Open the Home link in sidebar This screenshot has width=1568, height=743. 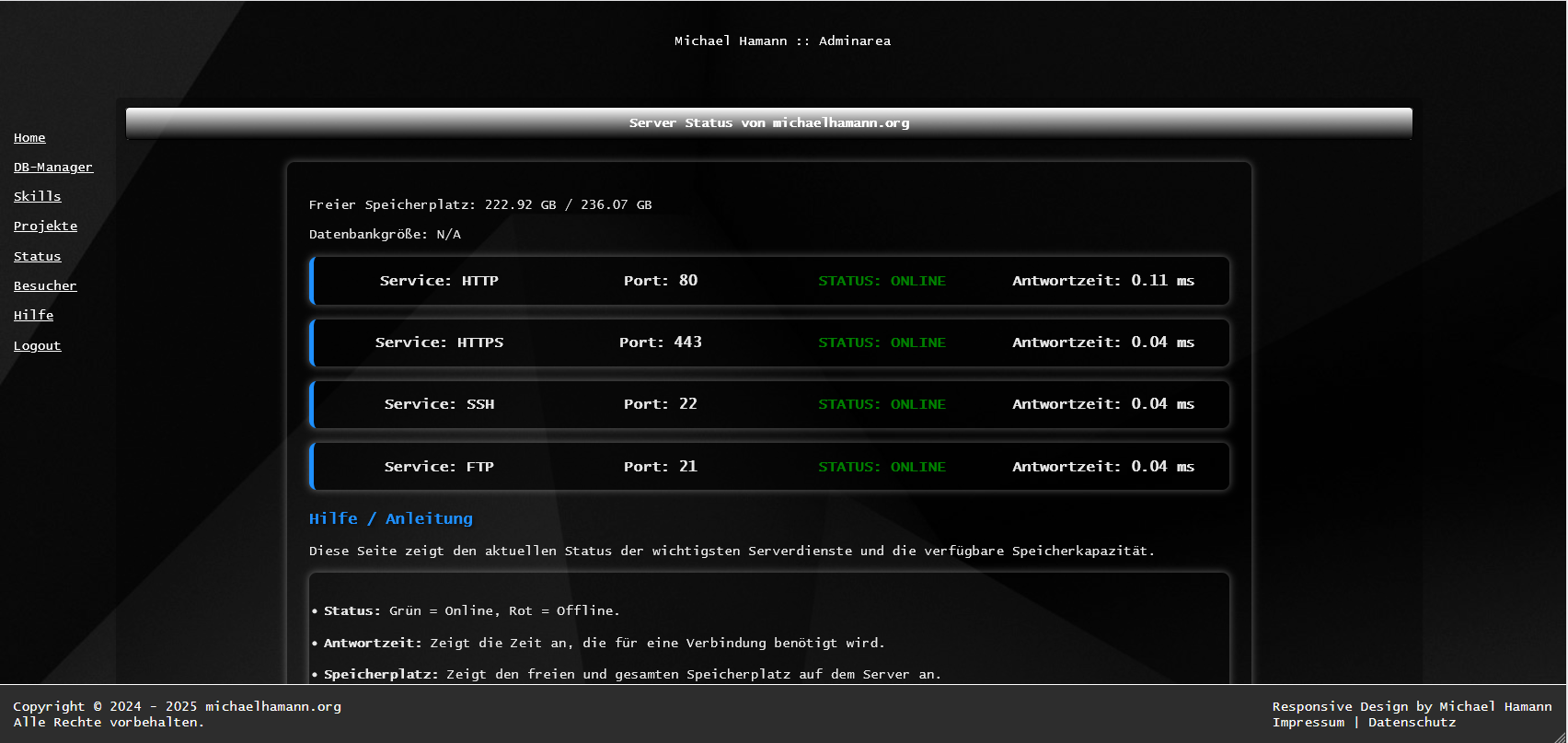coord(29,137)
